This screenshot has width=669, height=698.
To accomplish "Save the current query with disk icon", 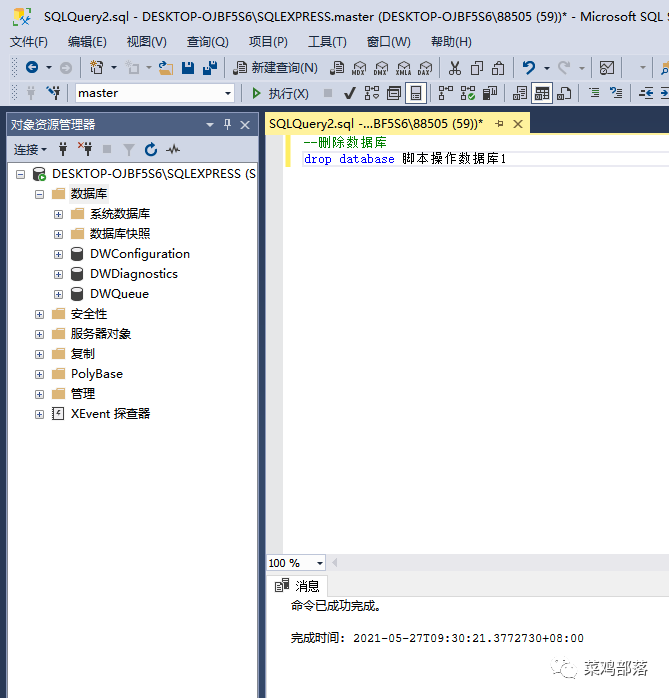I will tap(188, 68).
